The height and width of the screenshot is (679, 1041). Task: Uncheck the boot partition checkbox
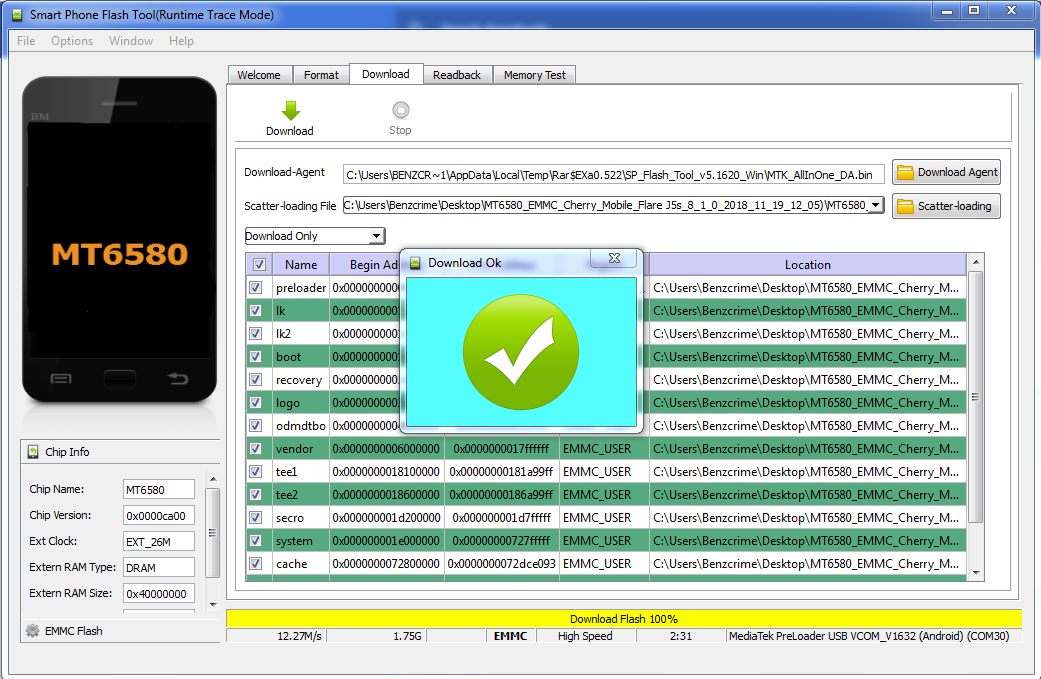pos(256,356)
